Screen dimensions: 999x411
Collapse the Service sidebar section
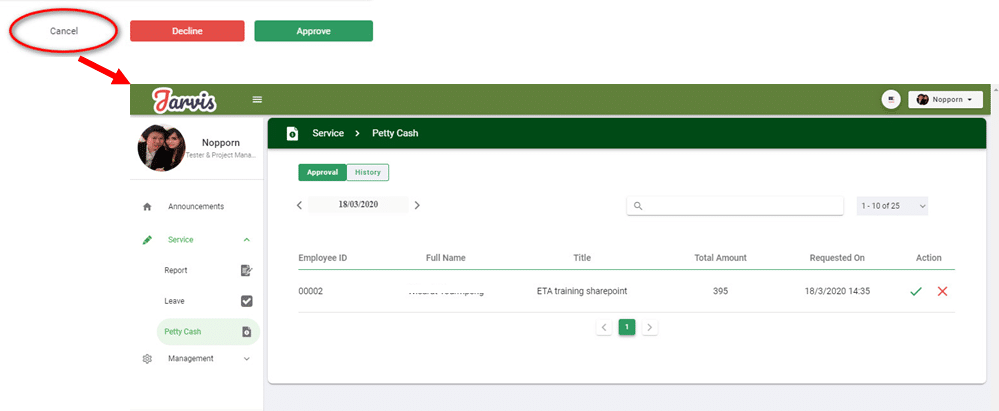(x=246, y=240)
